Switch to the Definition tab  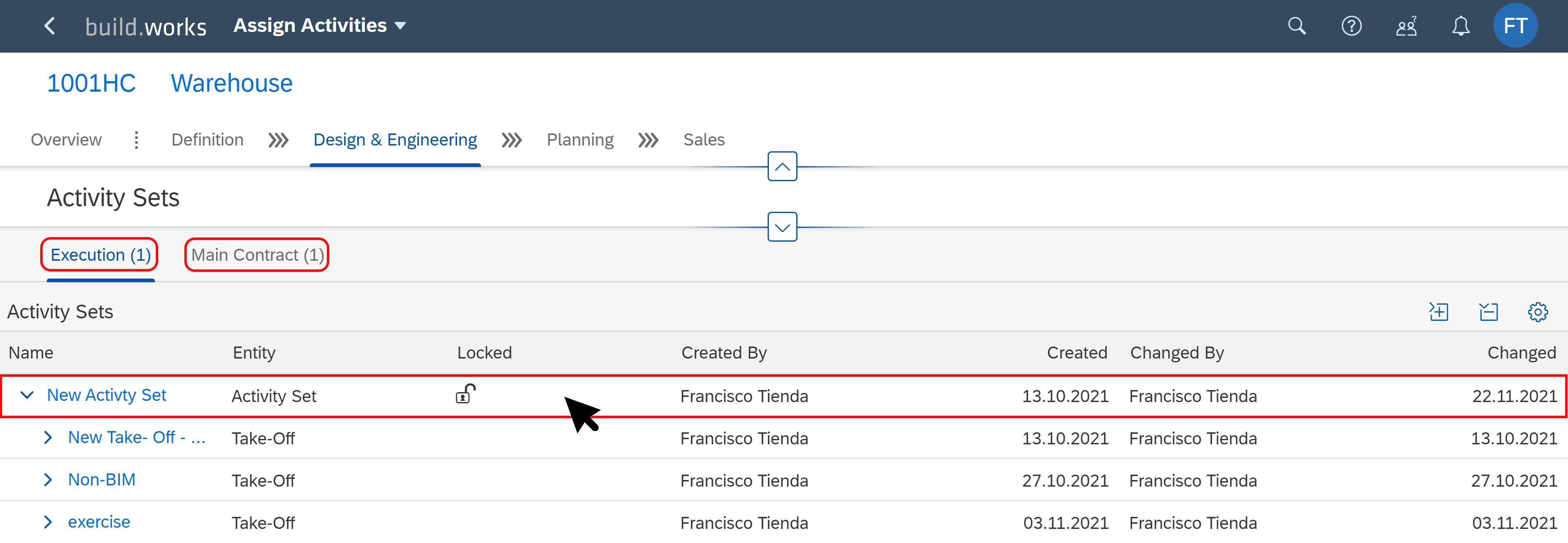point(207,140)
